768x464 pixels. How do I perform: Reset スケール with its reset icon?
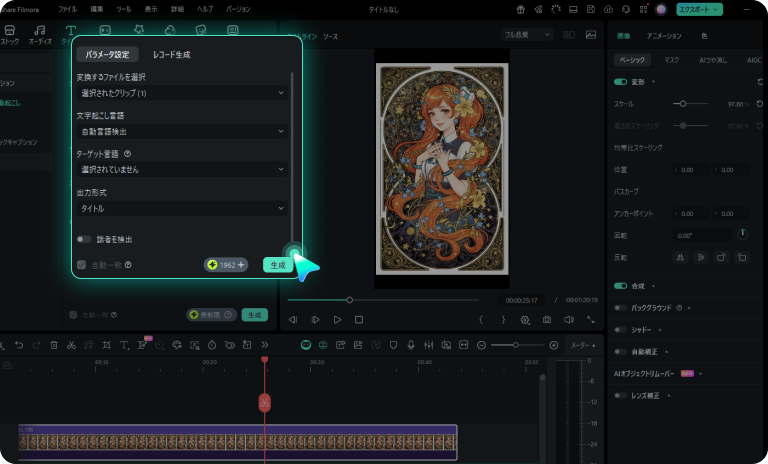[759, 104]
